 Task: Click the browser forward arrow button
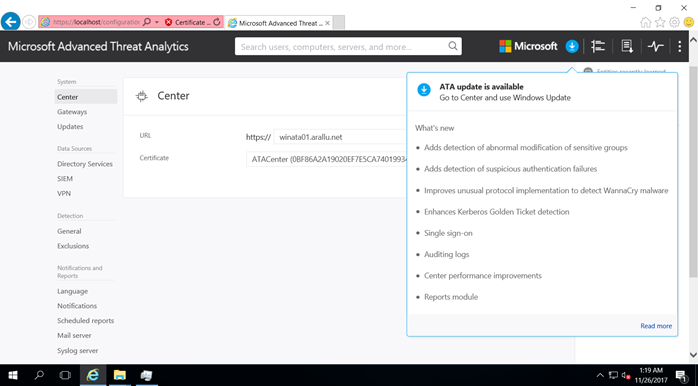point(29,22)
